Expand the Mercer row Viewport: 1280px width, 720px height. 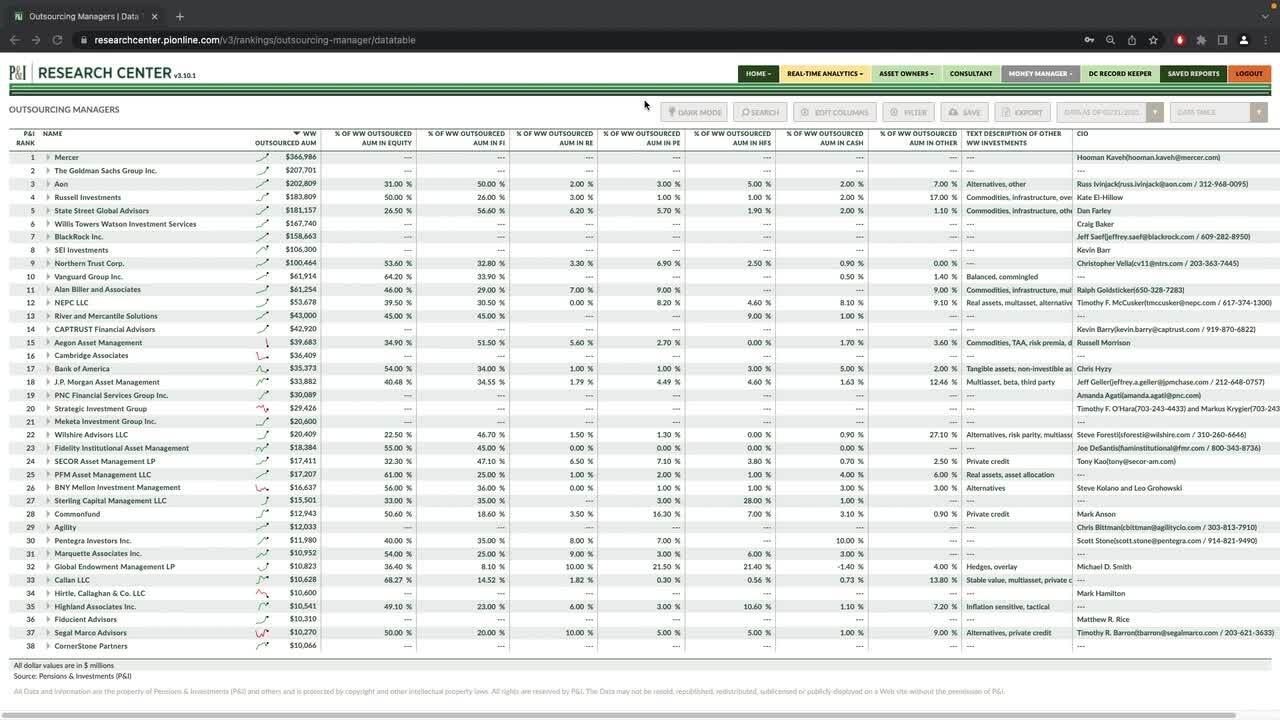[48, 157]
